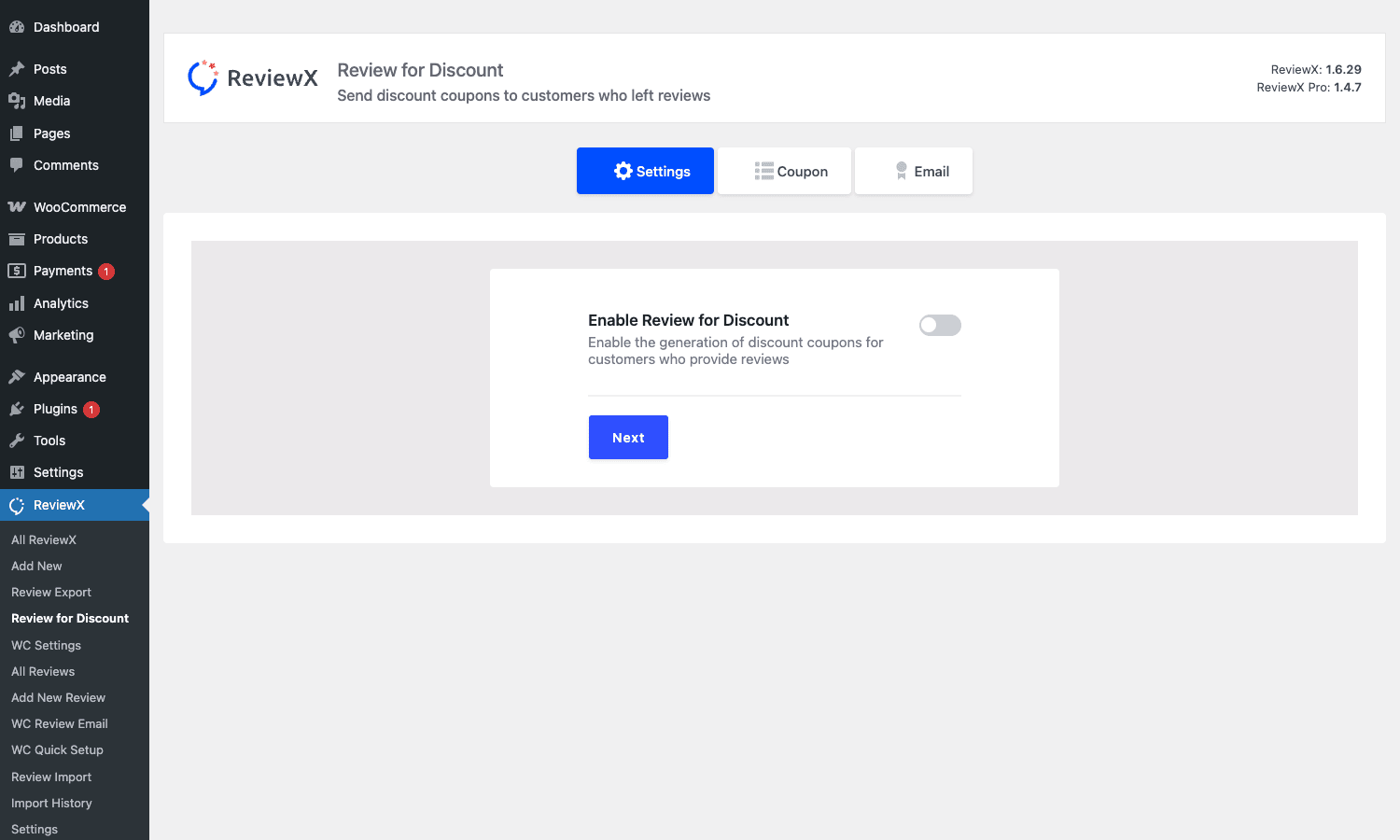Screen dimensions: 1400x840
Task: Open the Products menu item
Action: [75, 239]
